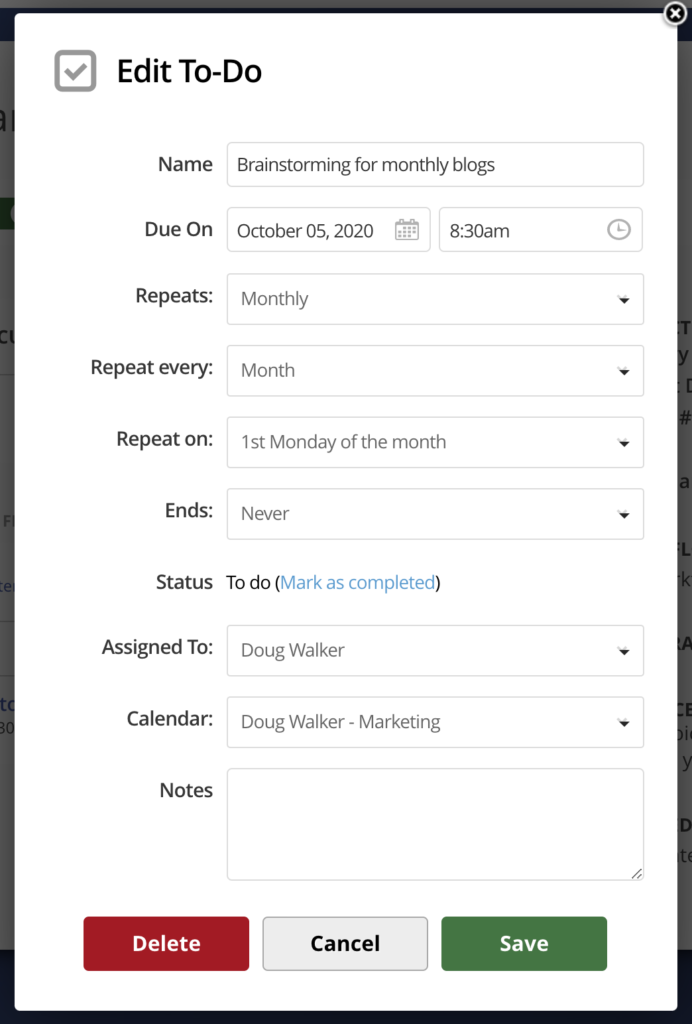Mark the to-do as completed

pos(357,581)
